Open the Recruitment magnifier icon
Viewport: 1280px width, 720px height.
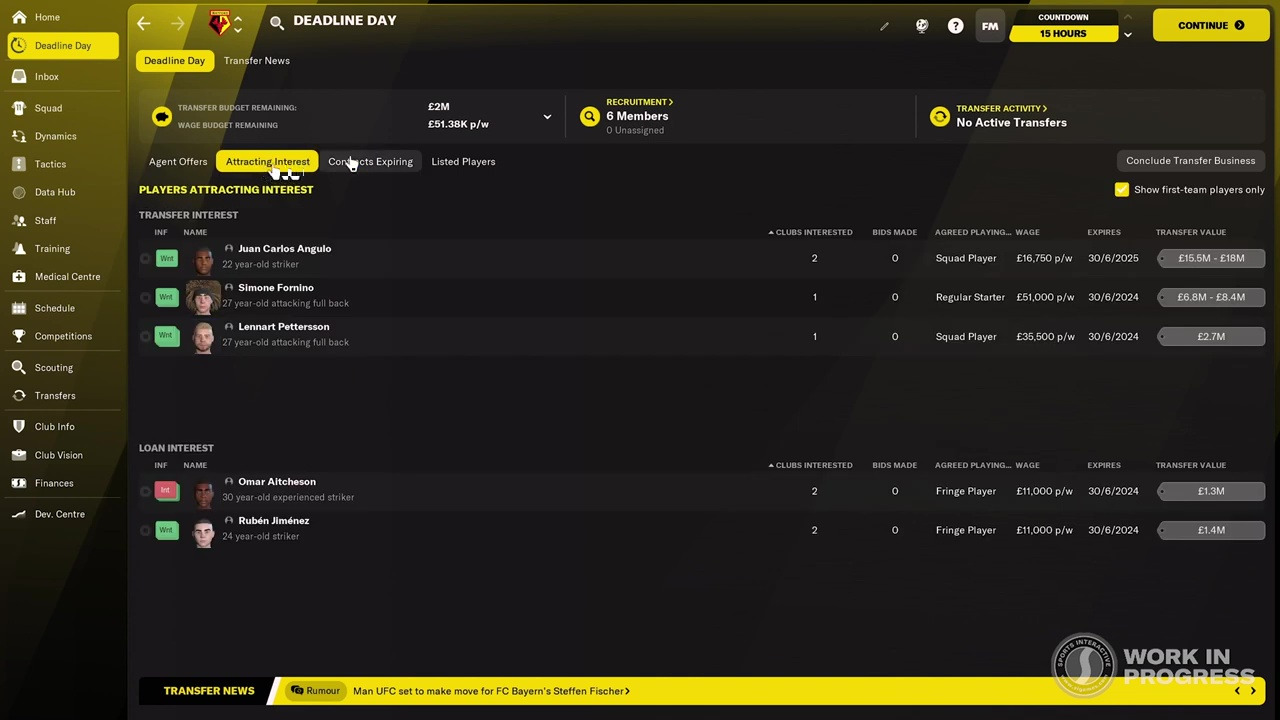[x=589, y=117]
